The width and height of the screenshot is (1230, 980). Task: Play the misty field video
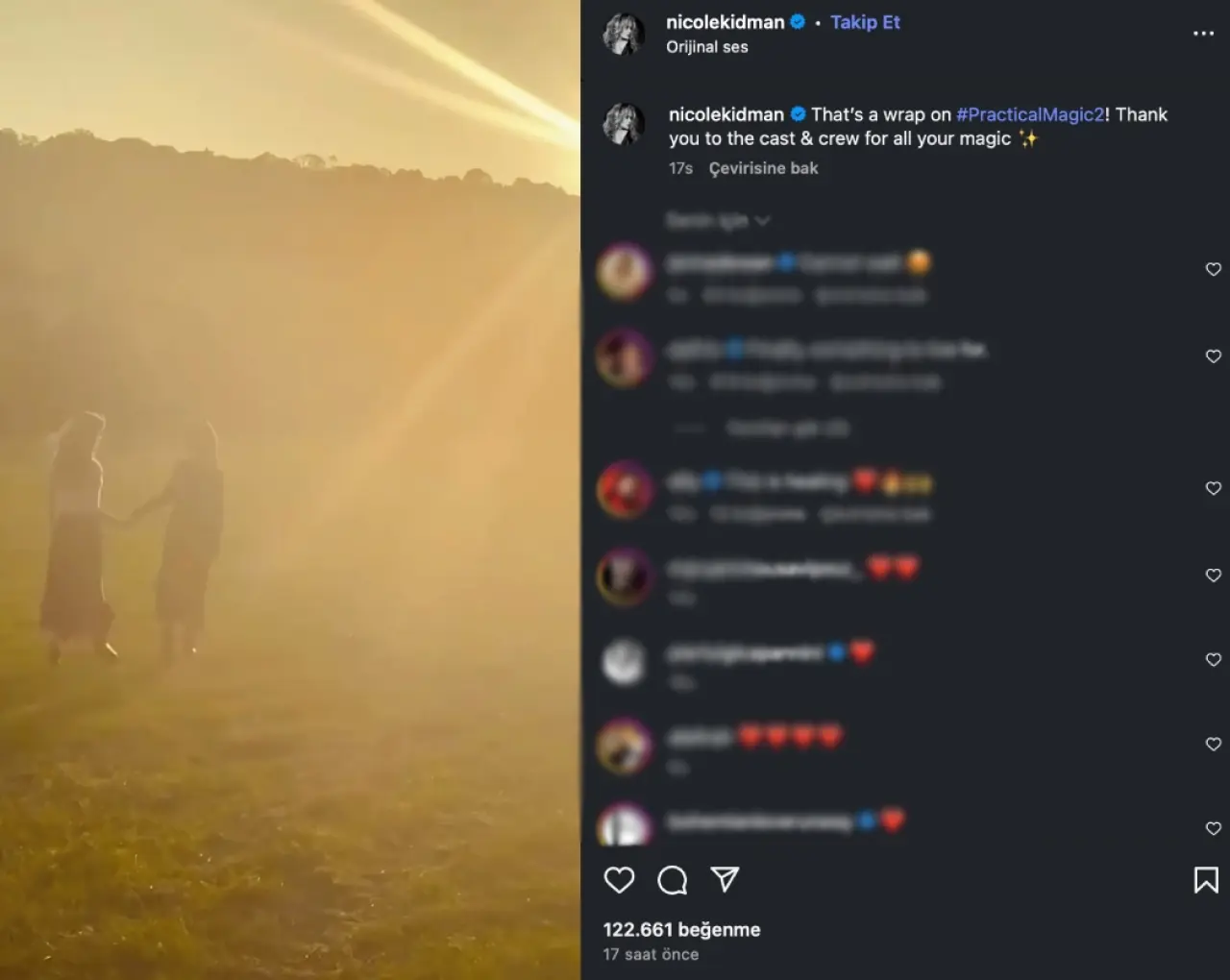pos(290,490)
